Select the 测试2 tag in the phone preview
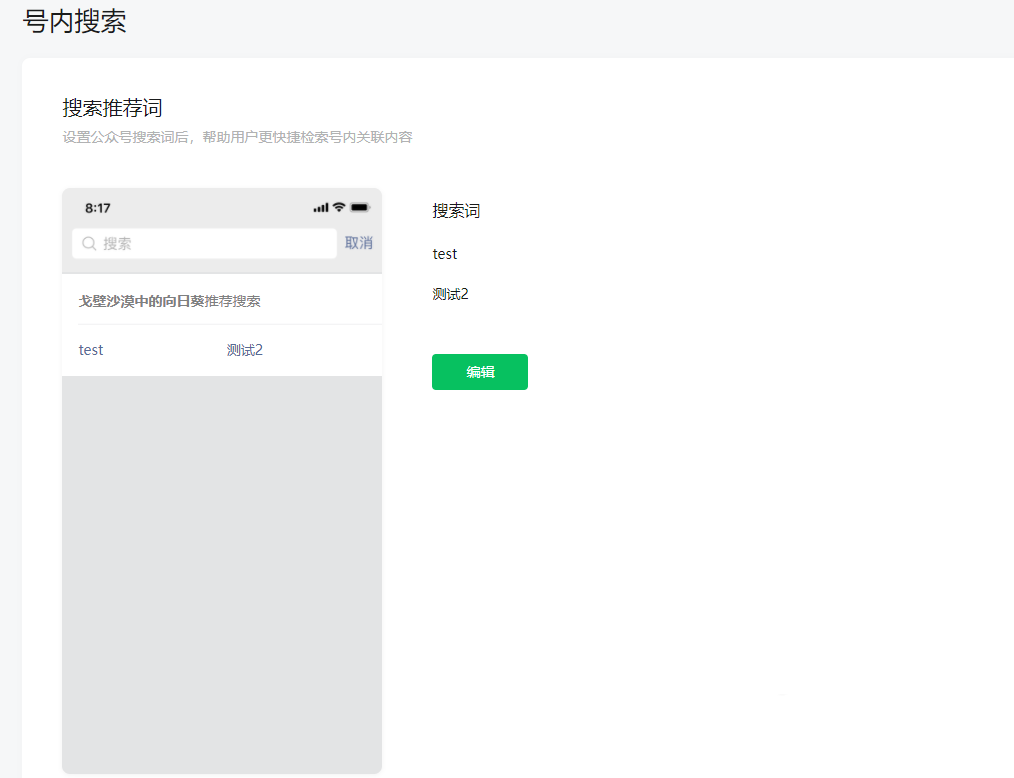This screenshot has width=1014, height=778. pos(245,349)
